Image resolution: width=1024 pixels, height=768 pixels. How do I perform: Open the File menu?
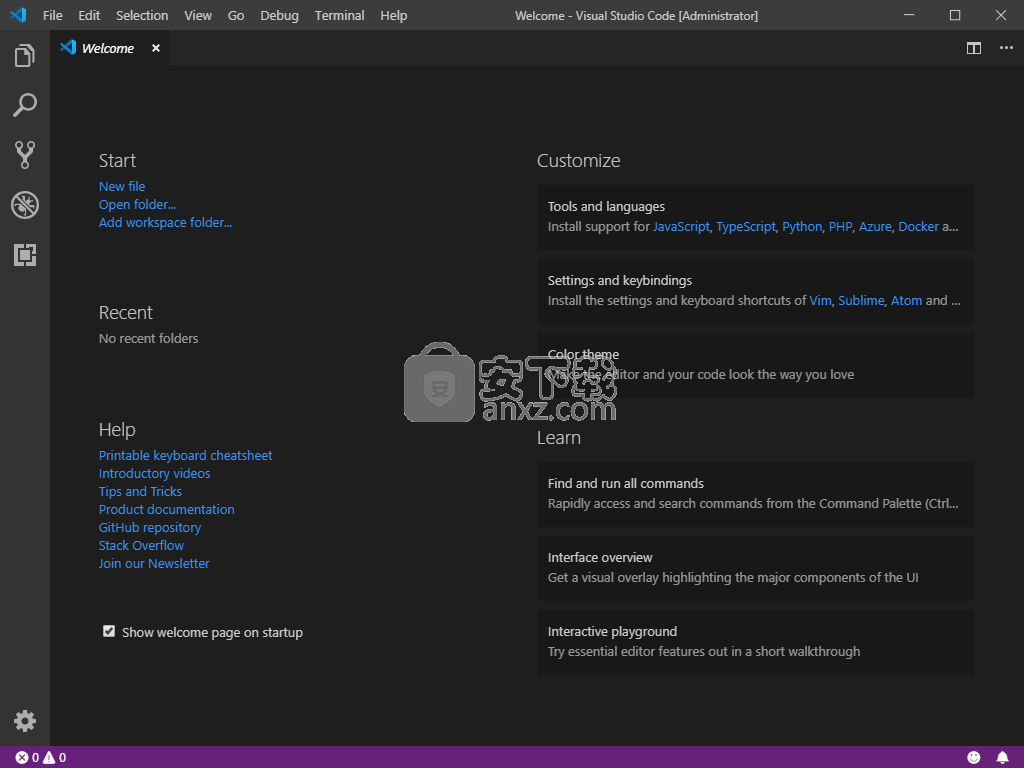52,15
